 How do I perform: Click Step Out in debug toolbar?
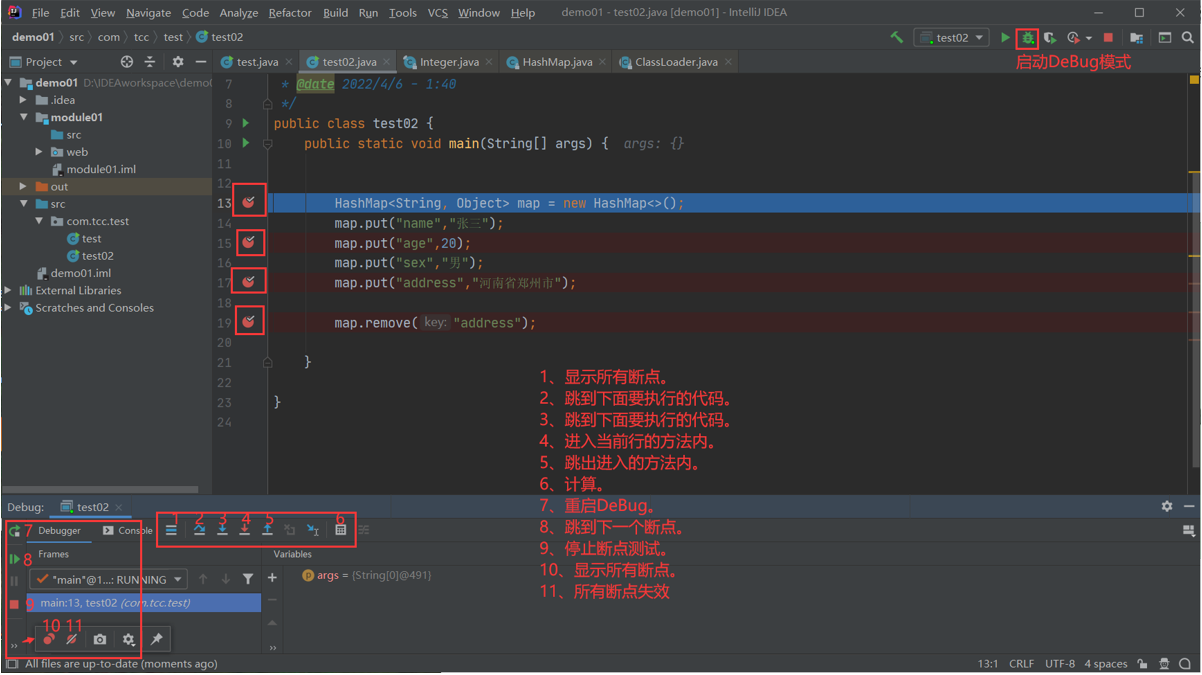tap(267, 530)
